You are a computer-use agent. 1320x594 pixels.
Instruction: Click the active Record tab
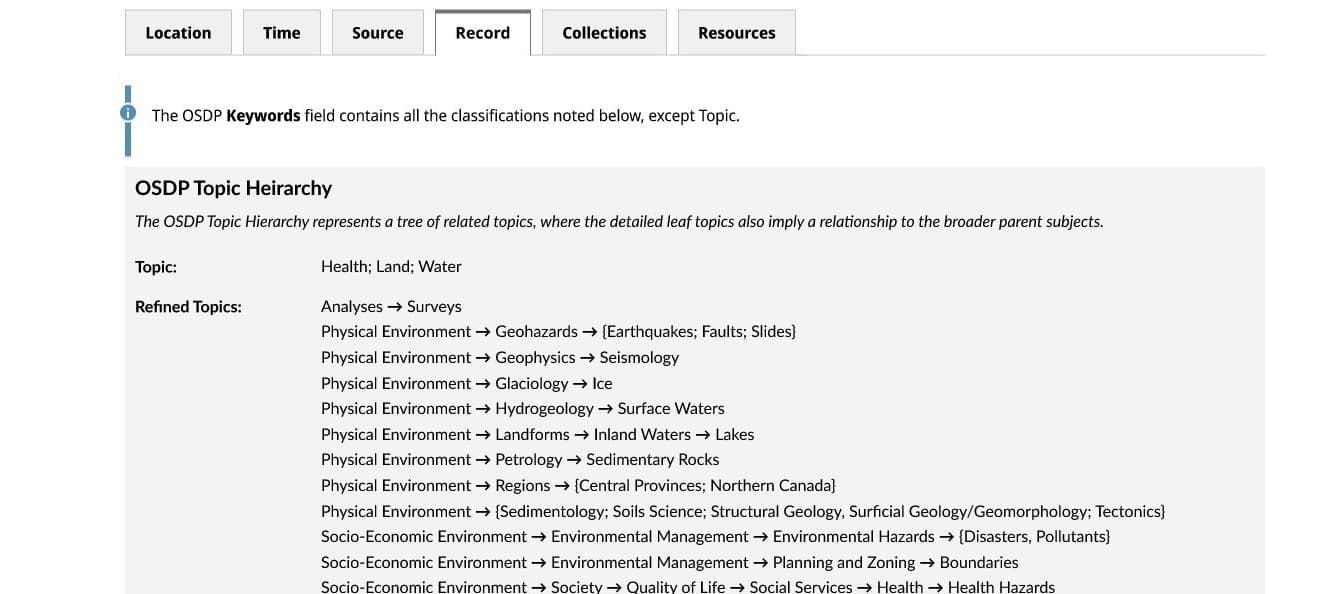tap(483, 33)
